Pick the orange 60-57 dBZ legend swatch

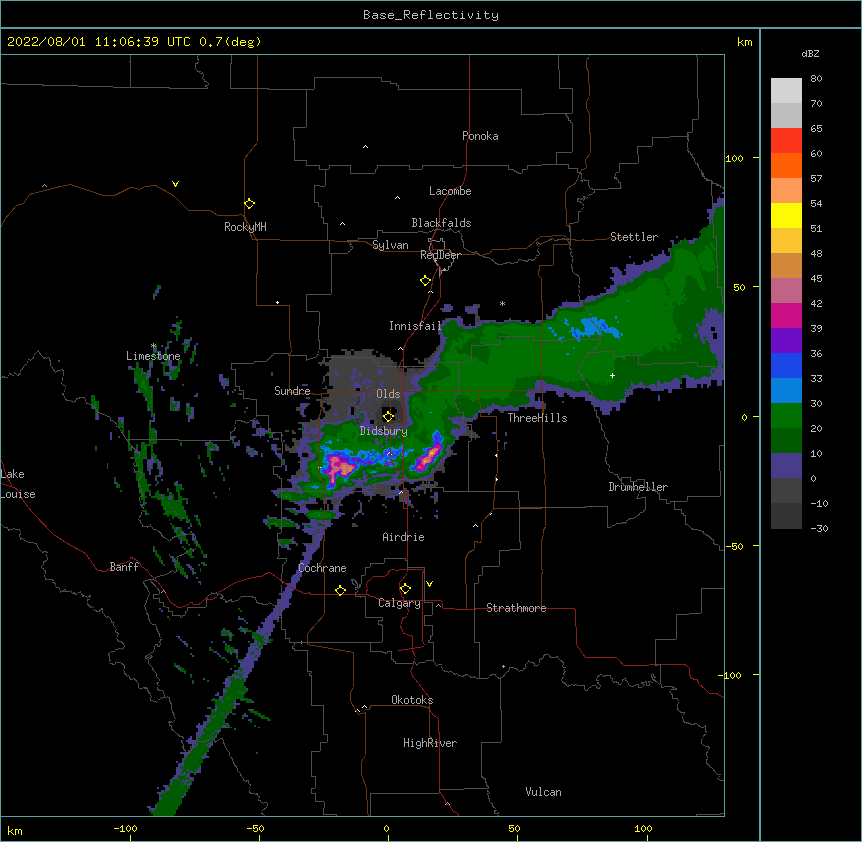pyautogui.click(x=786, y=165)
